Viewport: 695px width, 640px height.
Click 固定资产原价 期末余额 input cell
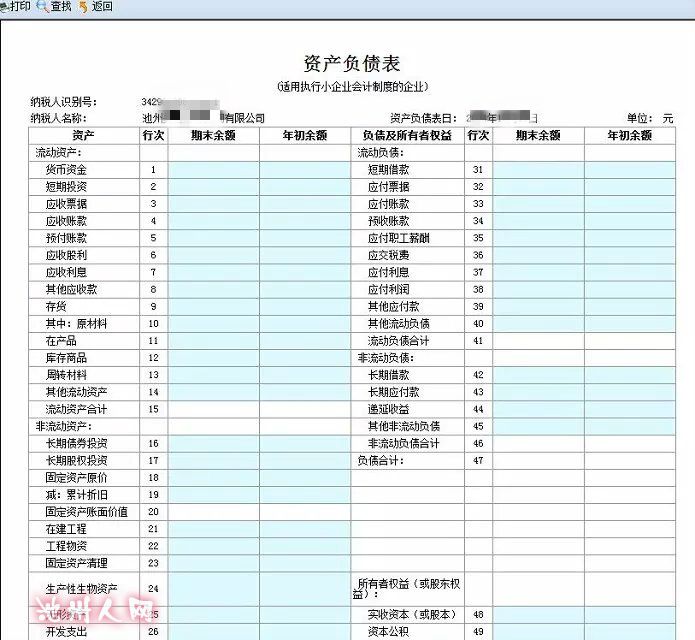click(214, 478)
